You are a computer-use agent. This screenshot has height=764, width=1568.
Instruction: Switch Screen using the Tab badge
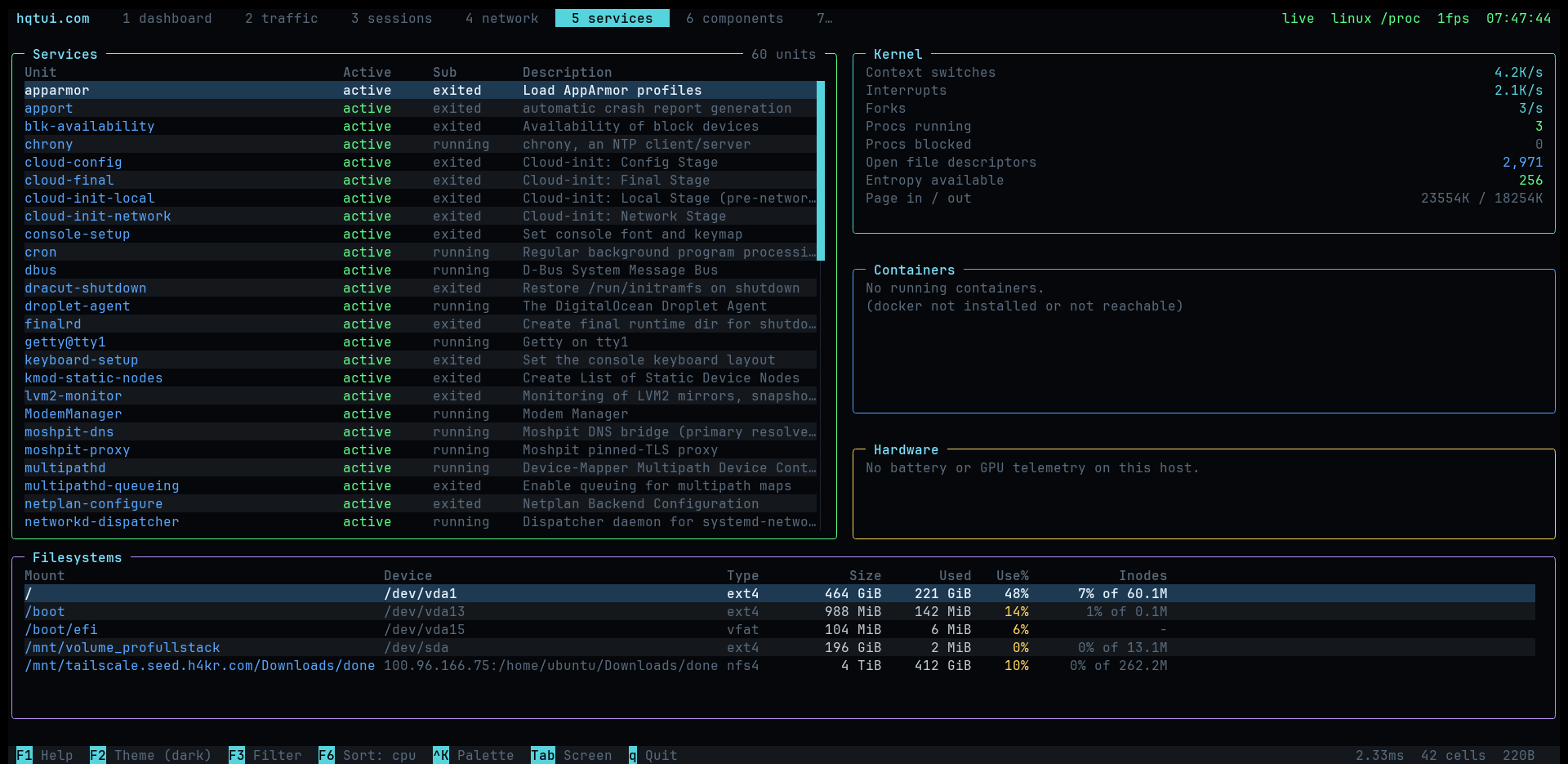543,755
